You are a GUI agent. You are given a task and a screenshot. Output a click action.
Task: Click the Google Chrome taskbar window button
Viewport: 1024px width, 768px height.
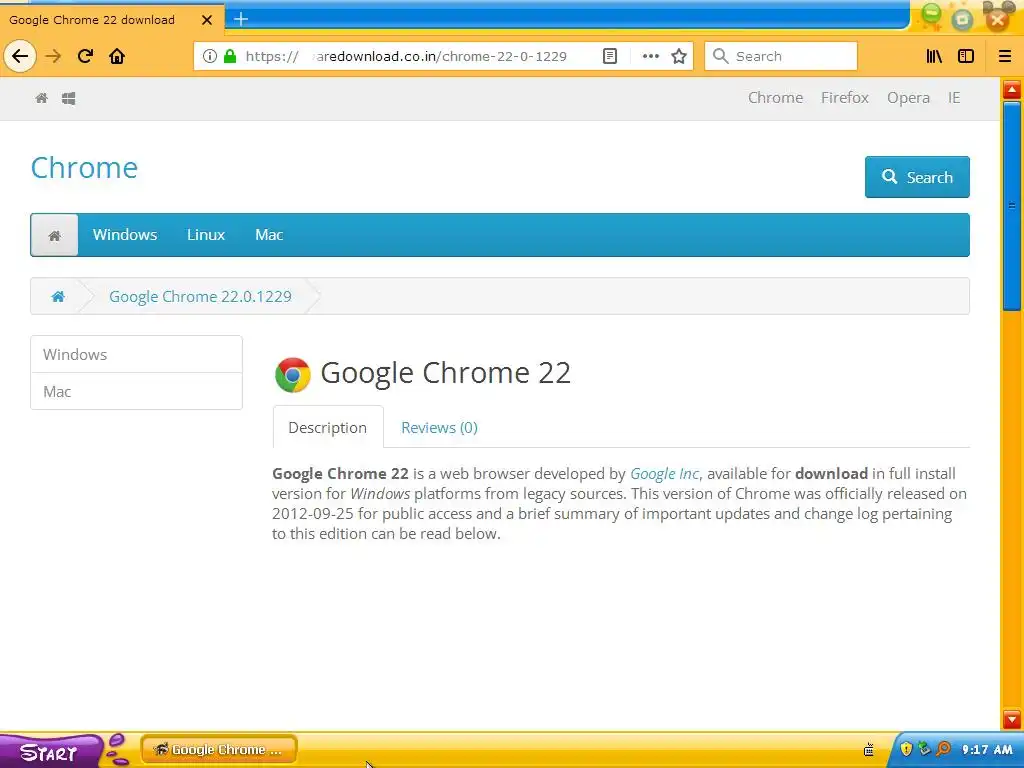(x=219, y=749)
